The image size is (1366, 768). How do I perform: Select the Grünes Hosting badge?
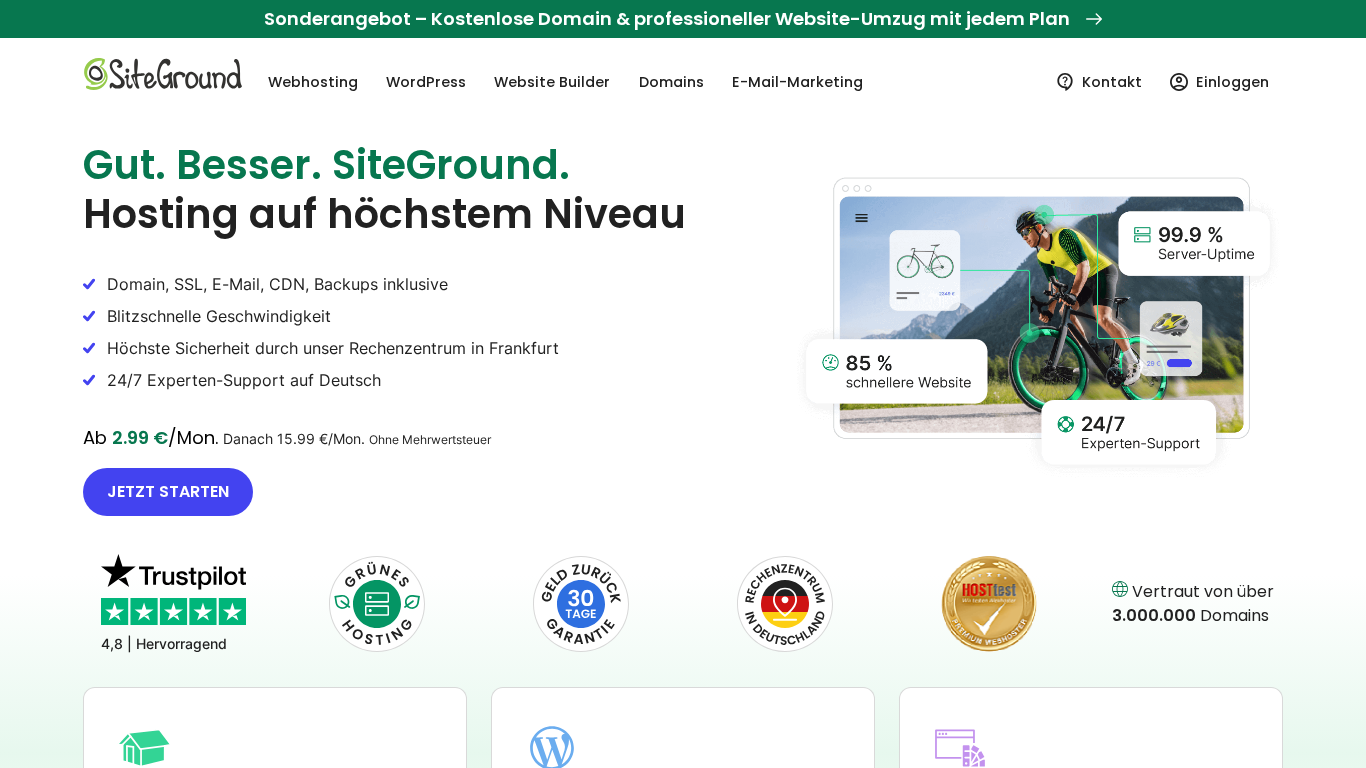coord(377,604)
